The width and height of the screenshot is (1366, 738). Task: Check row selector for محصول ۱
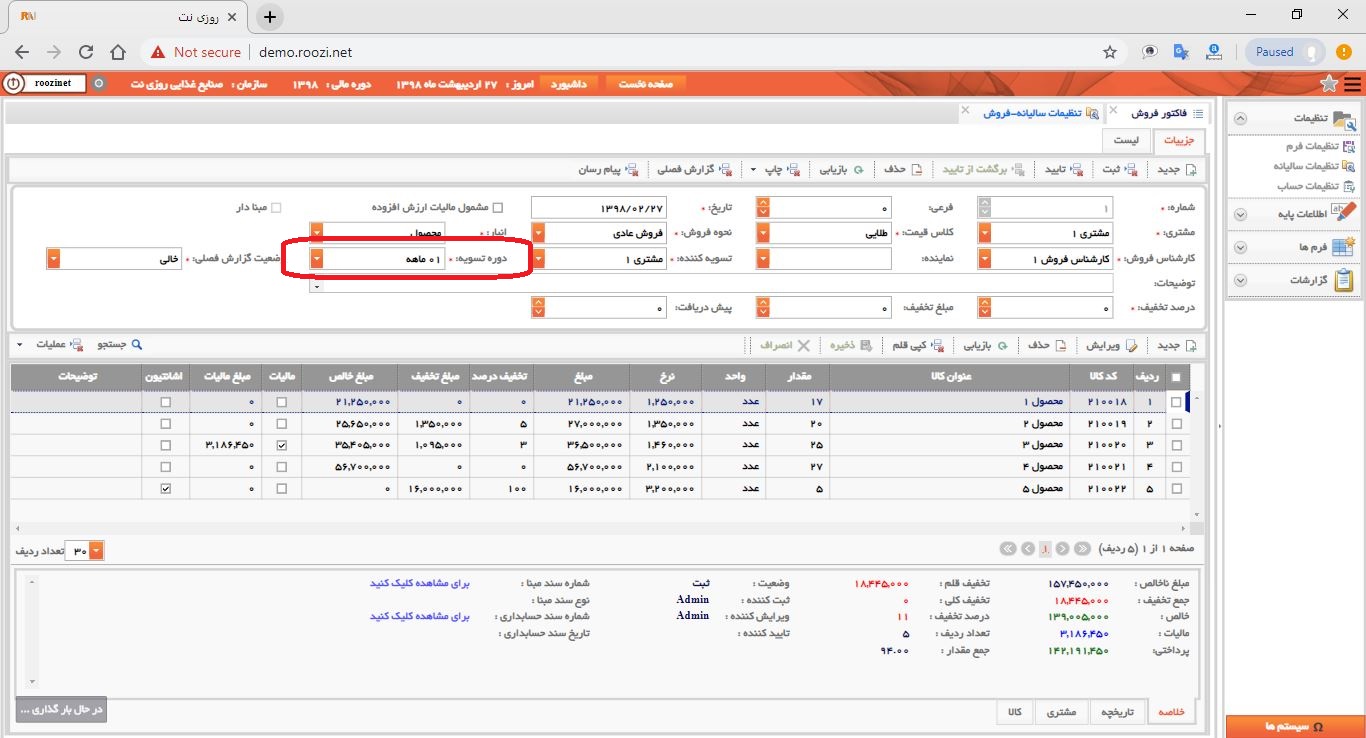coord(1176,402)
